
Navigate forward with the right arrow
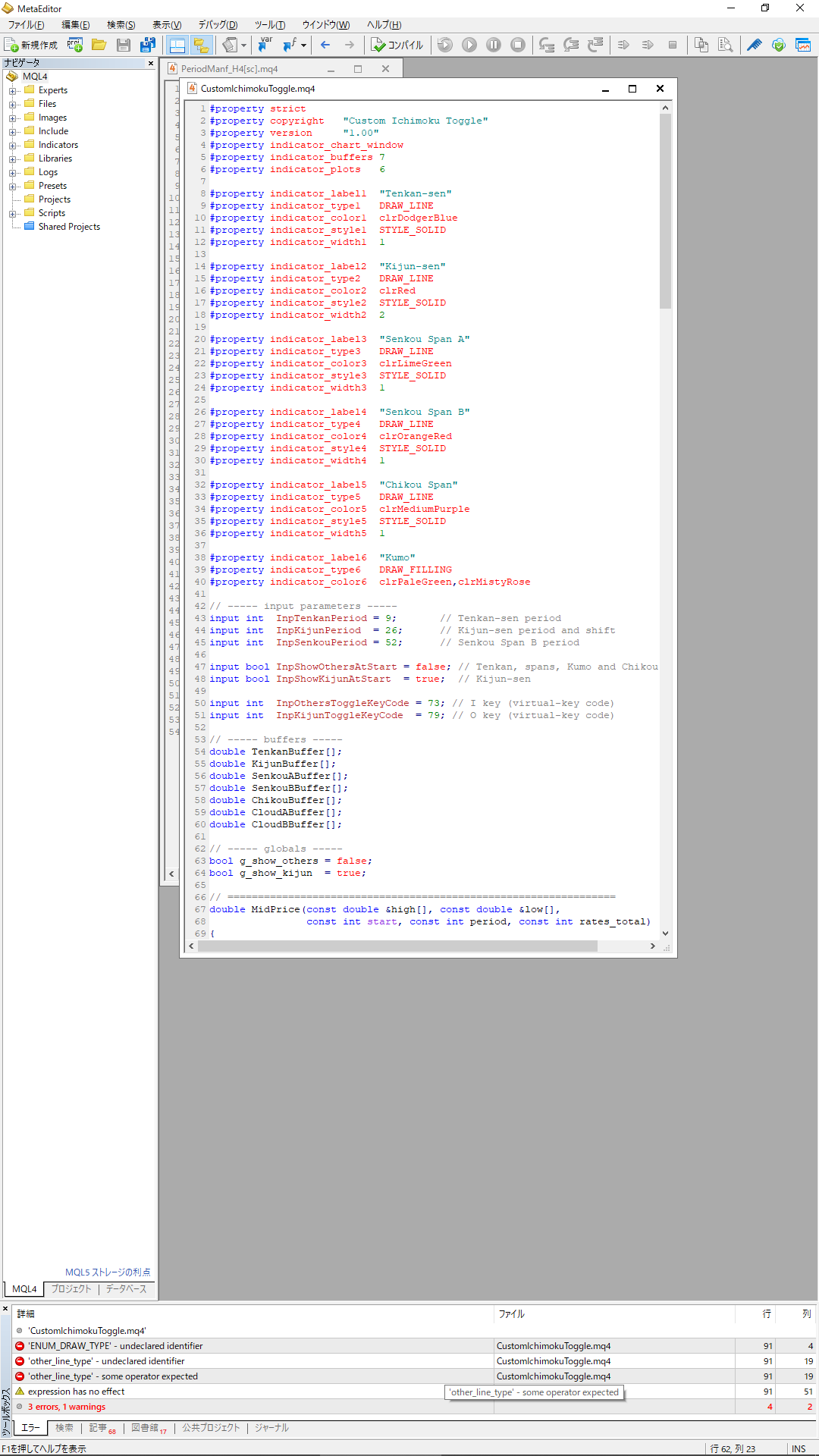click(350, 45)
